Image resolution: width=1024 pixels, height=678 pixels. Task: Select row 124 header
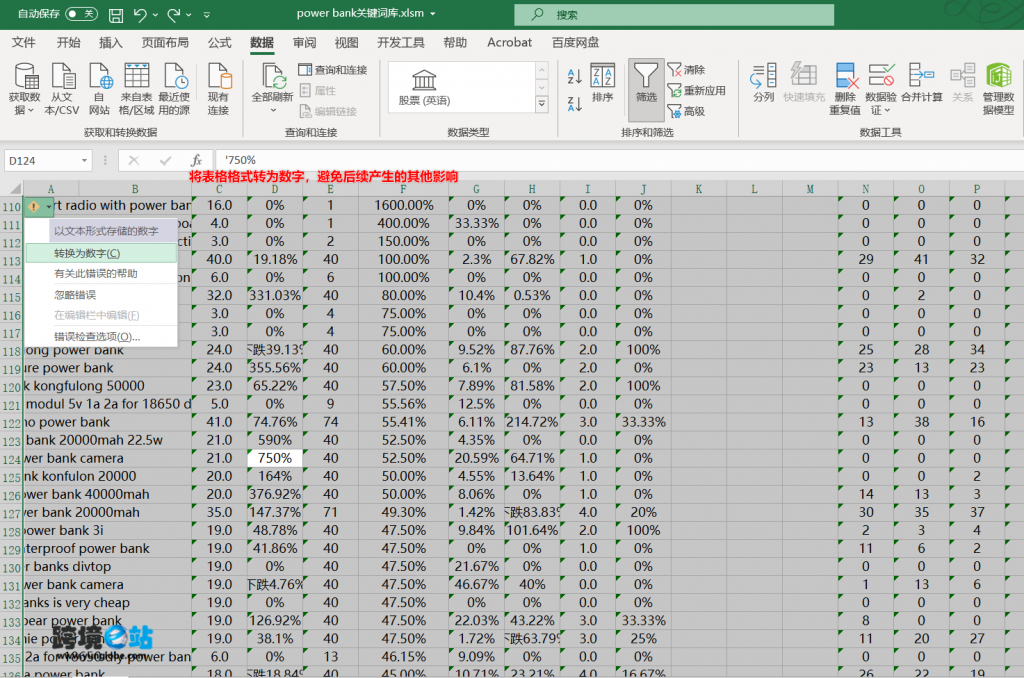pos(12,459)
